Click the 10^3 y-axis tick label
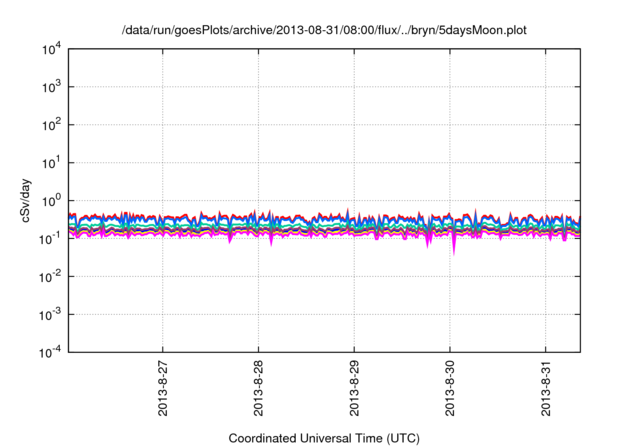Screen dimensions: 640x448 pos(51,88)
